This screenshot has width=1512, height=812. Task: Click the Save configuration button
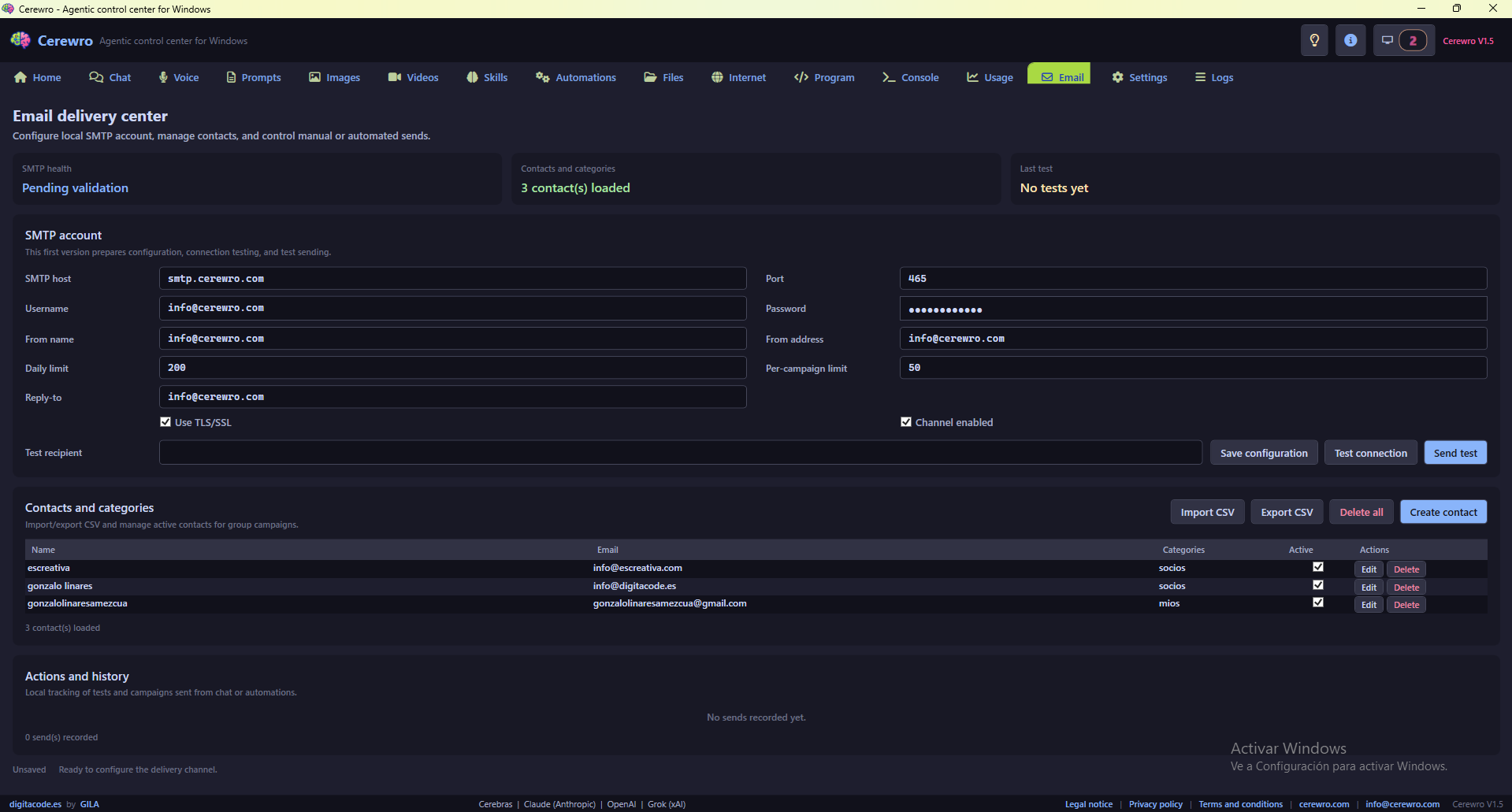(1264, 452)
